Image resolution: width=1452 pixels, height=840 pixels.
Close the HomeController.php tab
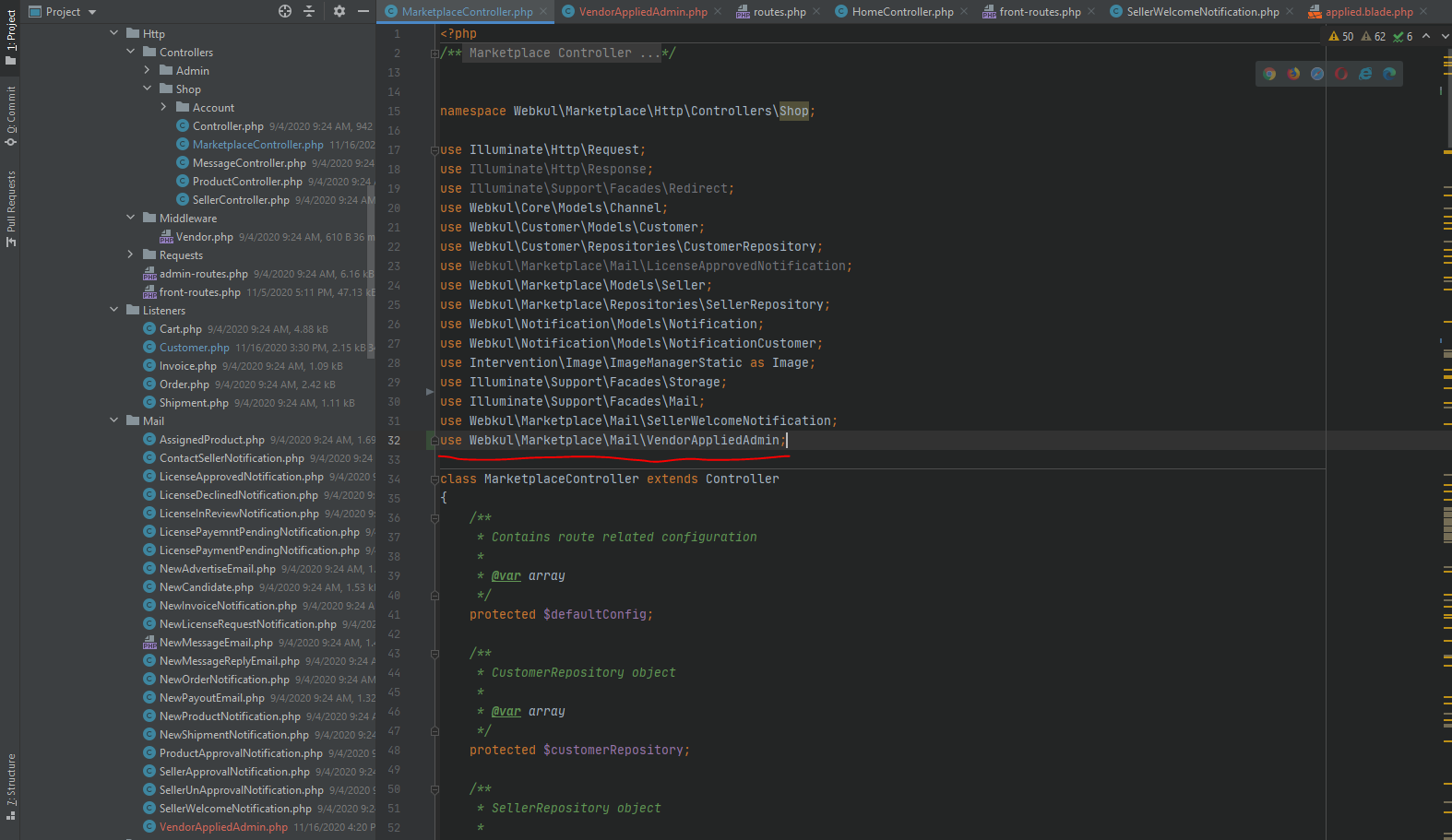point(964,12)
